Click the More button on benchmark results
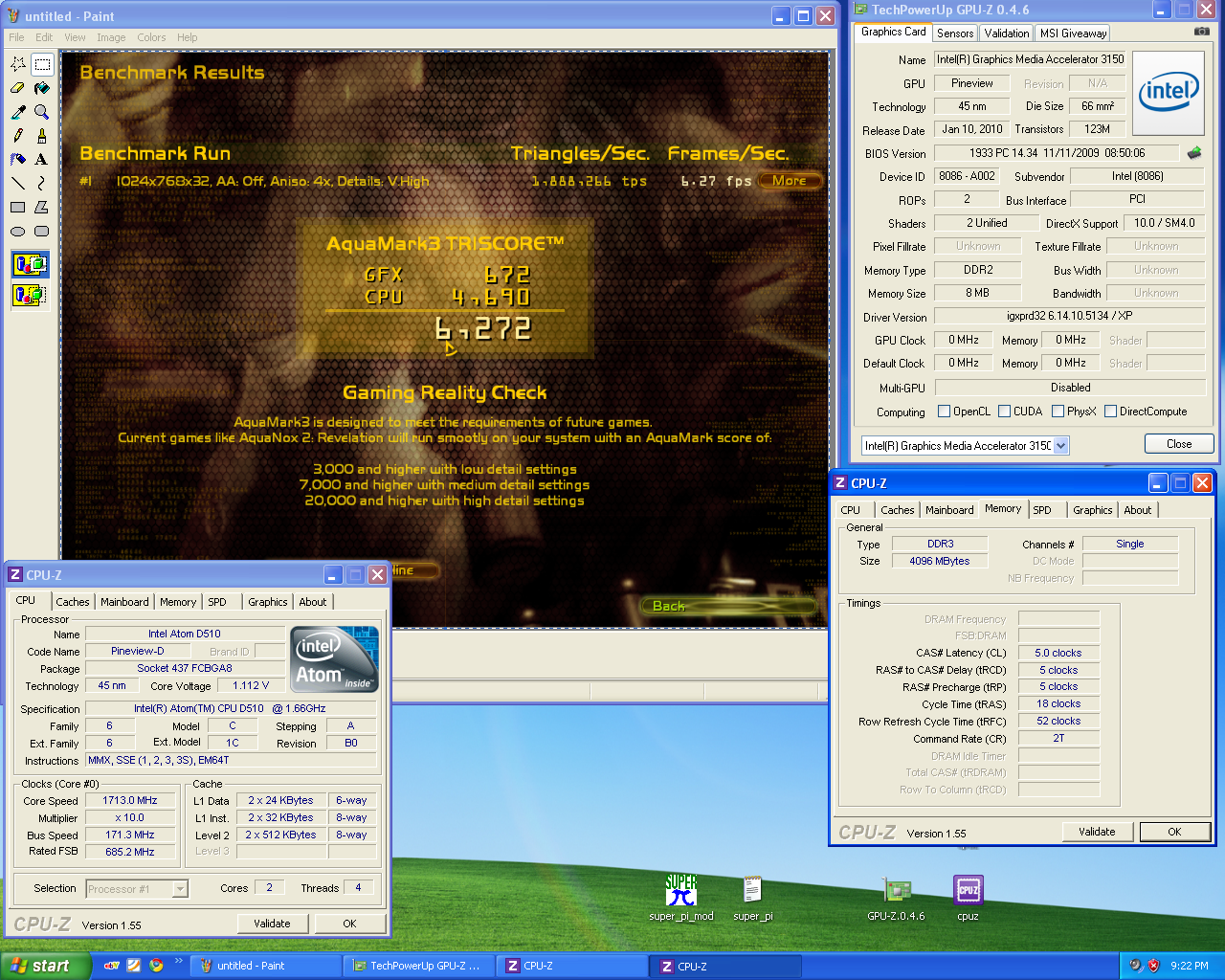Viewport: 1225px width, 980px height. (x=790, y=180)
